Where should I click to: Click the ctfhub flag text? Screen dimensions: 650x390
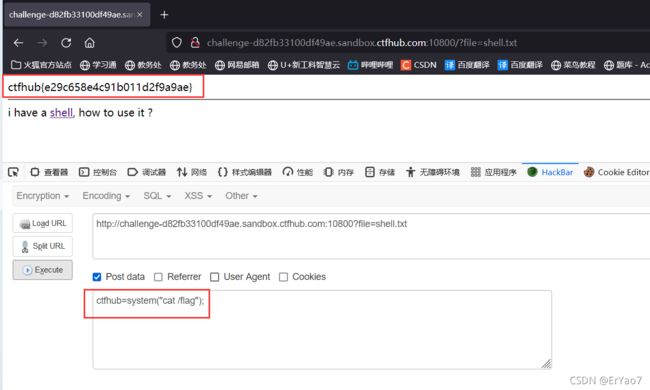pyautogui.click(x=100, y=87)
